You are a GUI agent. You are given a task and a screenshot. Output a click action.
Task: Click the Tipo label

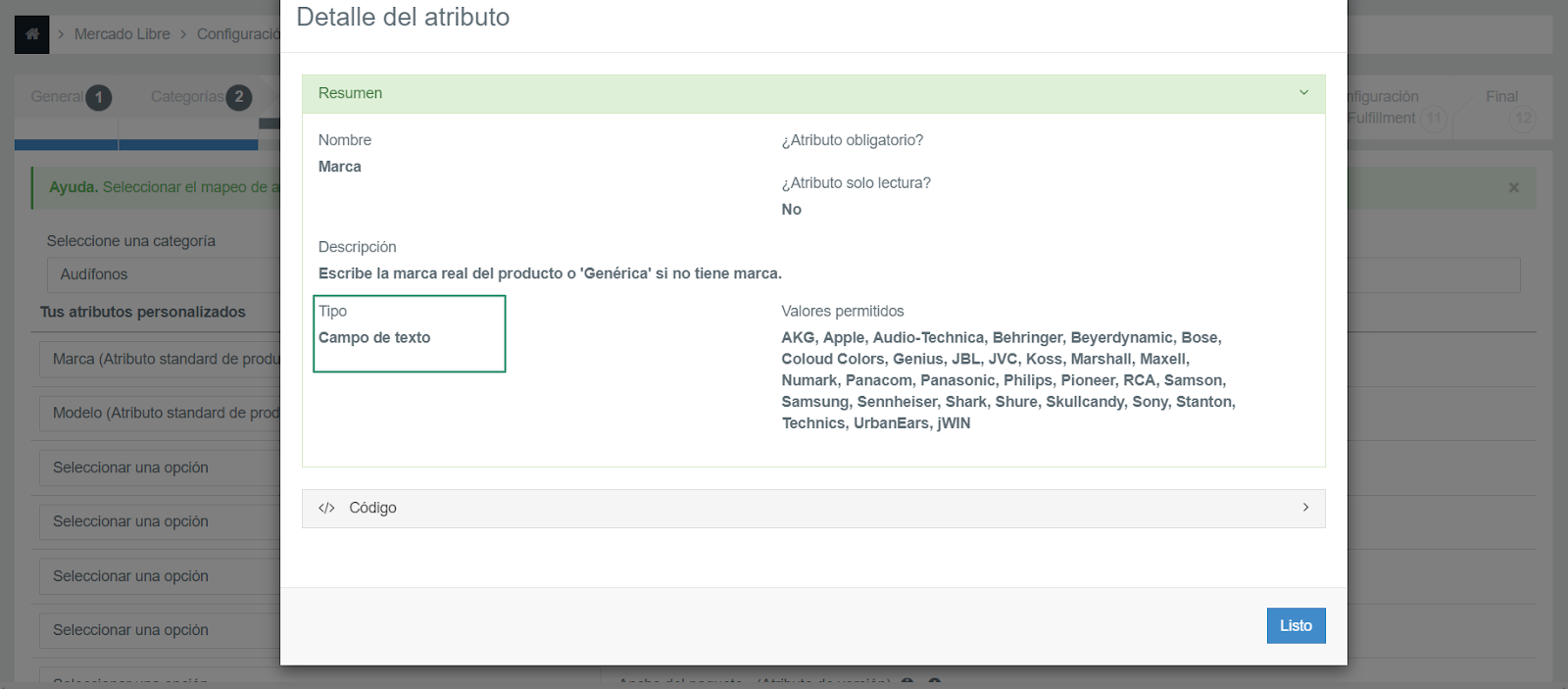coord(332,311)
